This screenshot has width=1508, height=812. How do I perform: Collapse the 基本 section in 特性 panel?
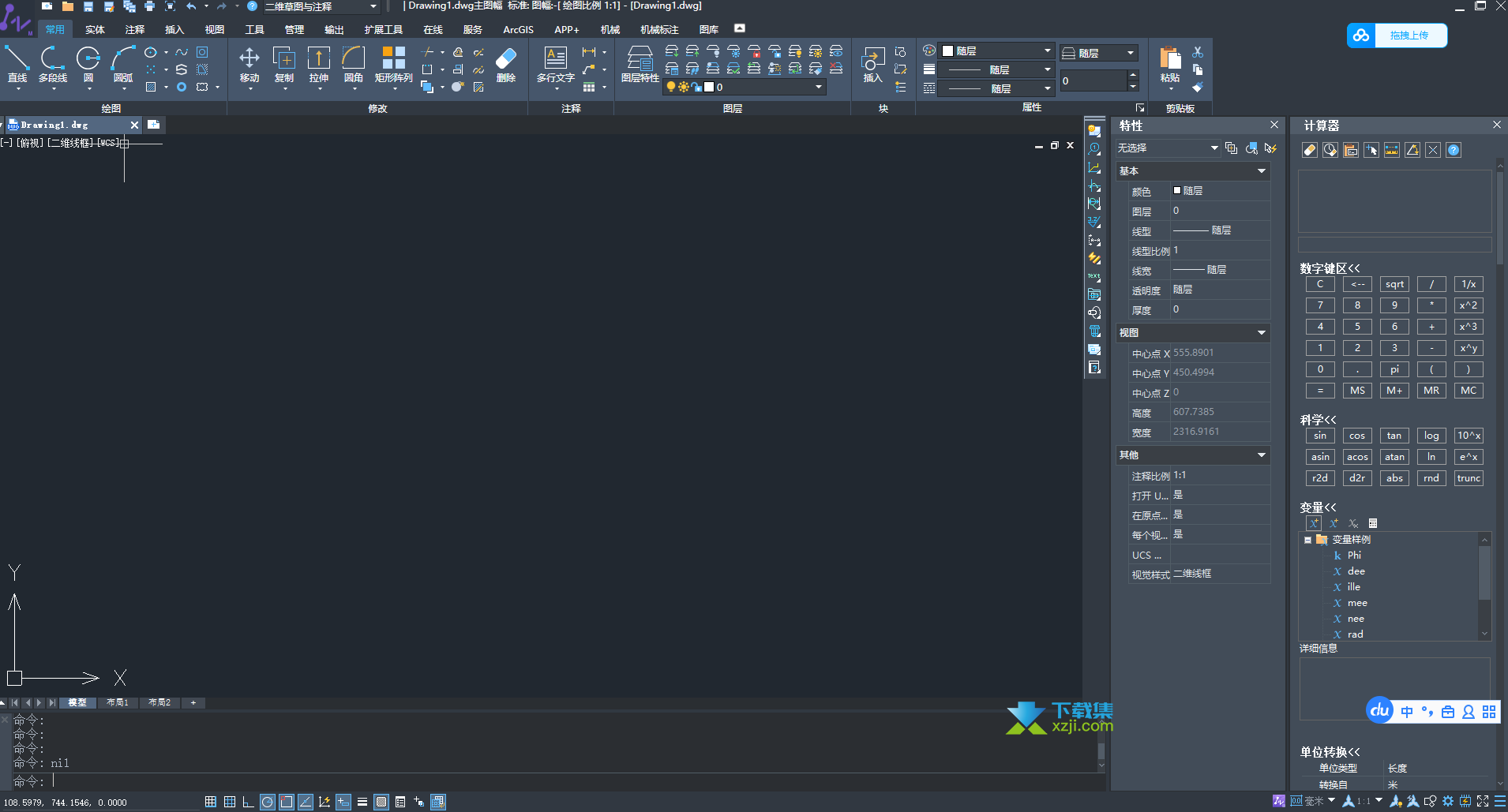1262,171
